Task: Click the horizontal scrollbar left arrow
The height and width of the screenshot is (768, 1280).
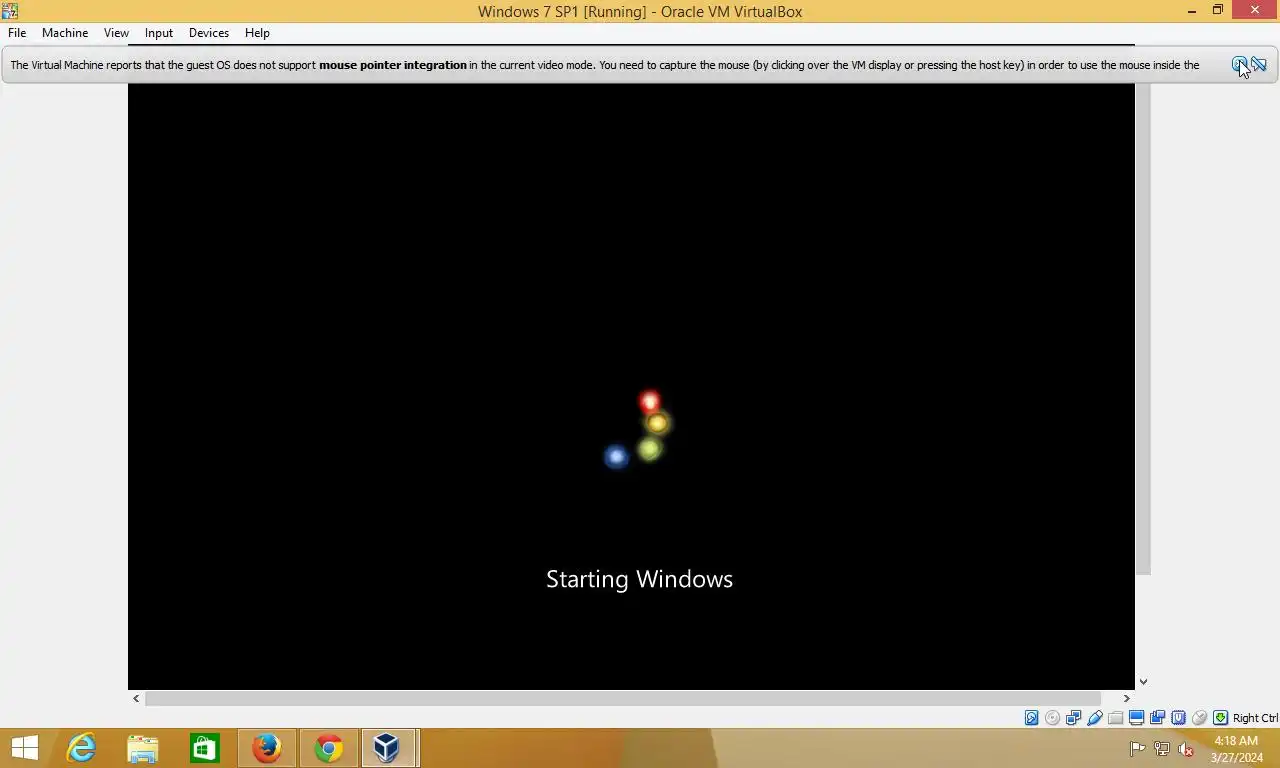Action: [x=136, y=699]
